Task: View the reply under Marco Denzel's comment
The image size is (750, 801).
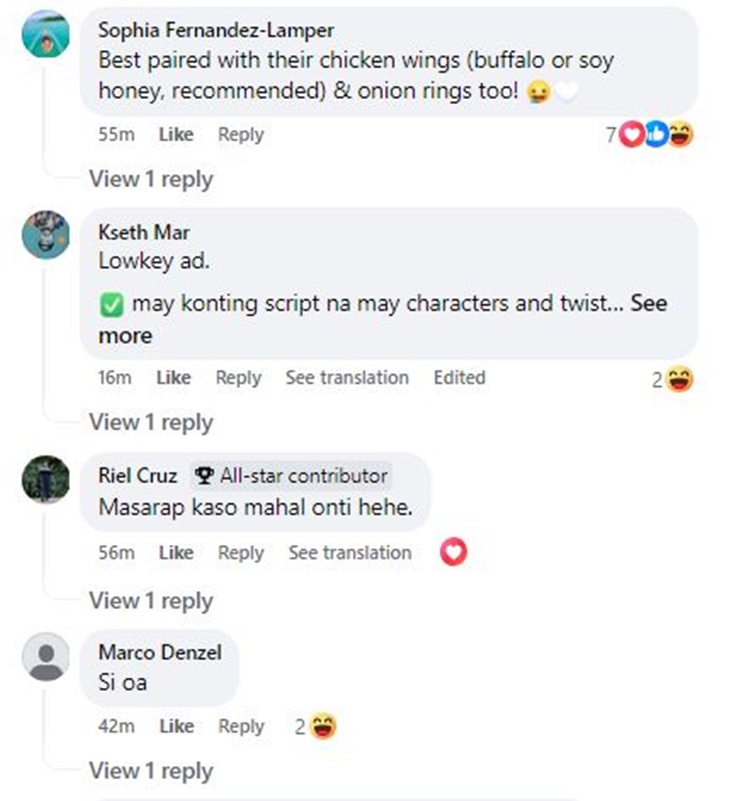Action: click(x=151, y=771)
